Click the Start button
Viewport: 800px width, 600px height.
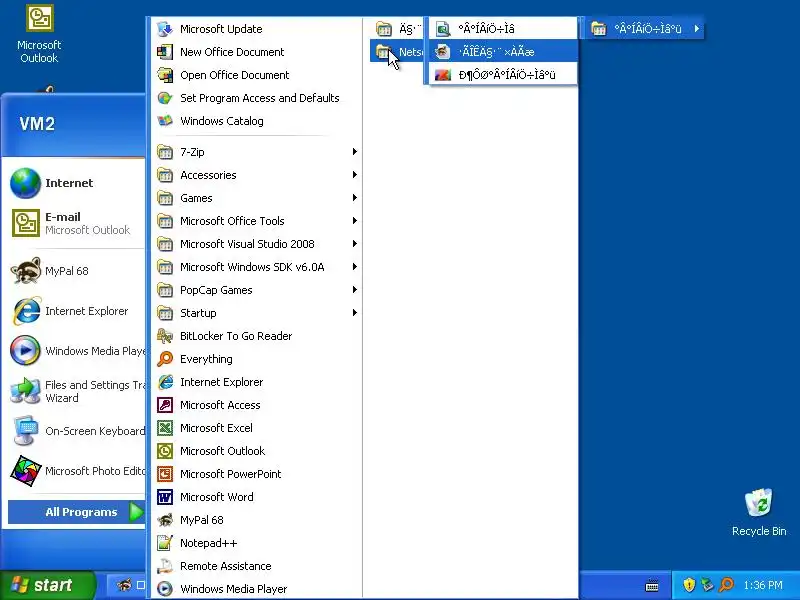pos(47,585)
